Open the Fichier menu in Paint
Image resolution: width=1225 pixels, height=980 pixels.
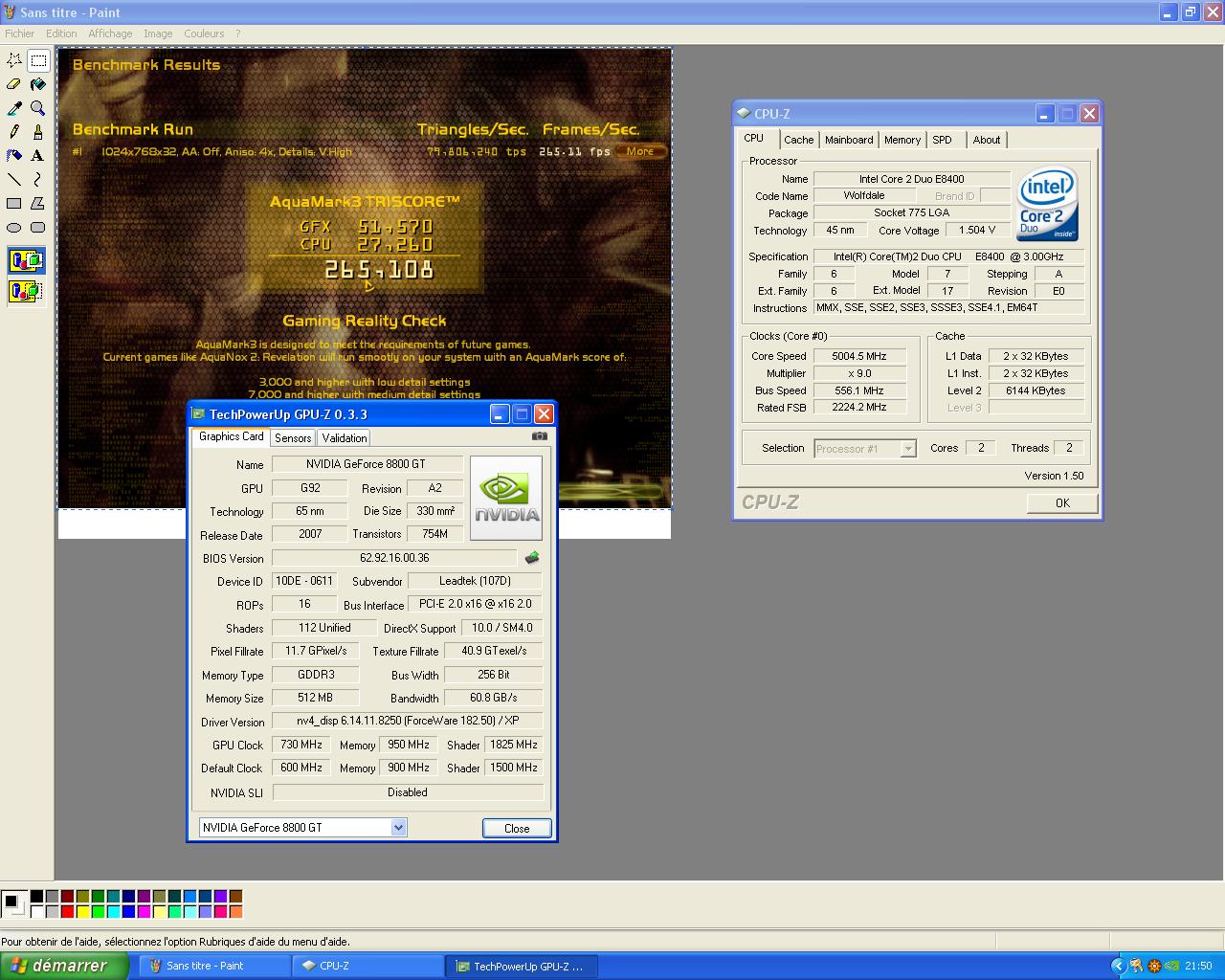[20, 33]
